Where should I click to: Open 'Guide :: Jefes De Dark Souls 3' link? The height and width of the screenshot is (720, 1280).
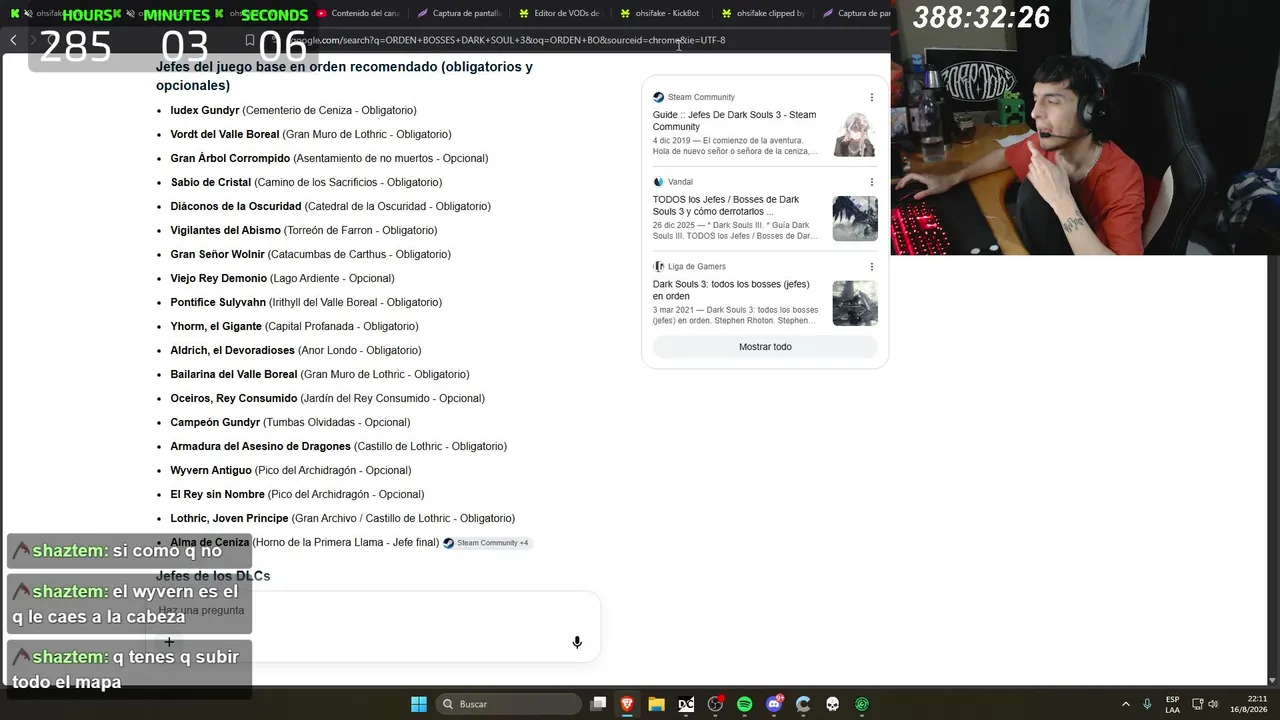click(x=735, y=121)
